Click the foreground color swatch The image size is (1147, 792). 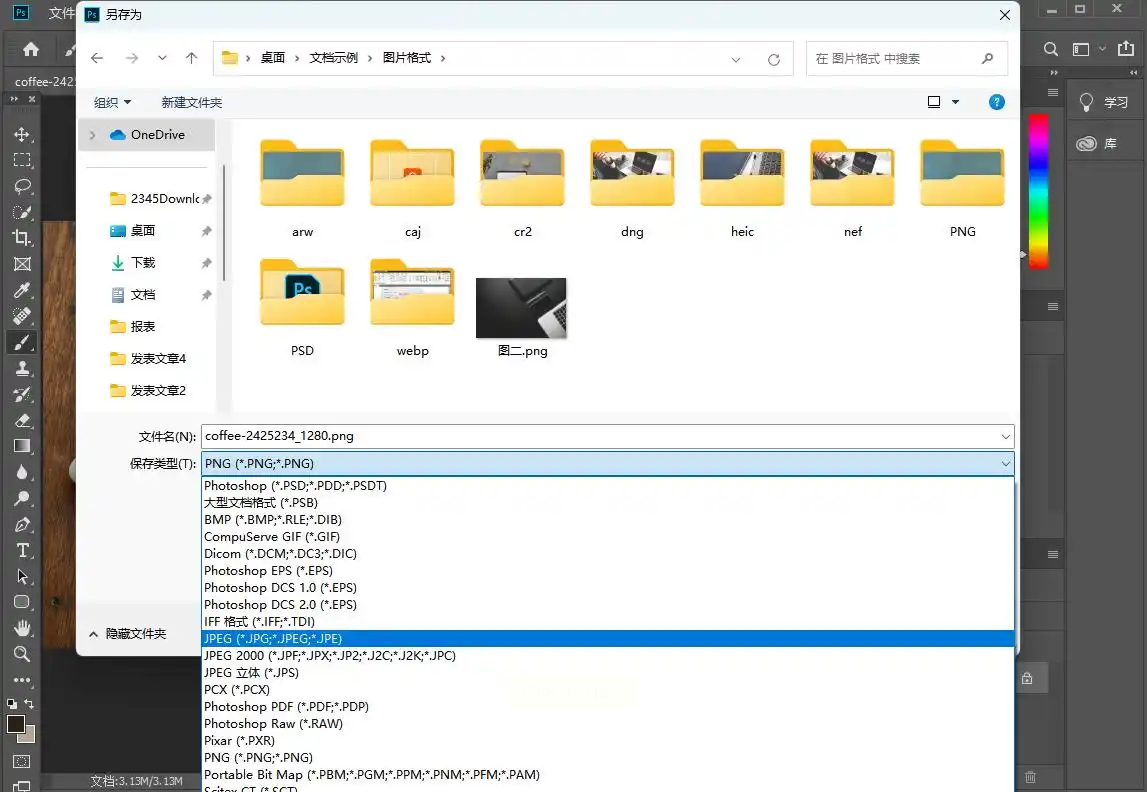(16, 725)
